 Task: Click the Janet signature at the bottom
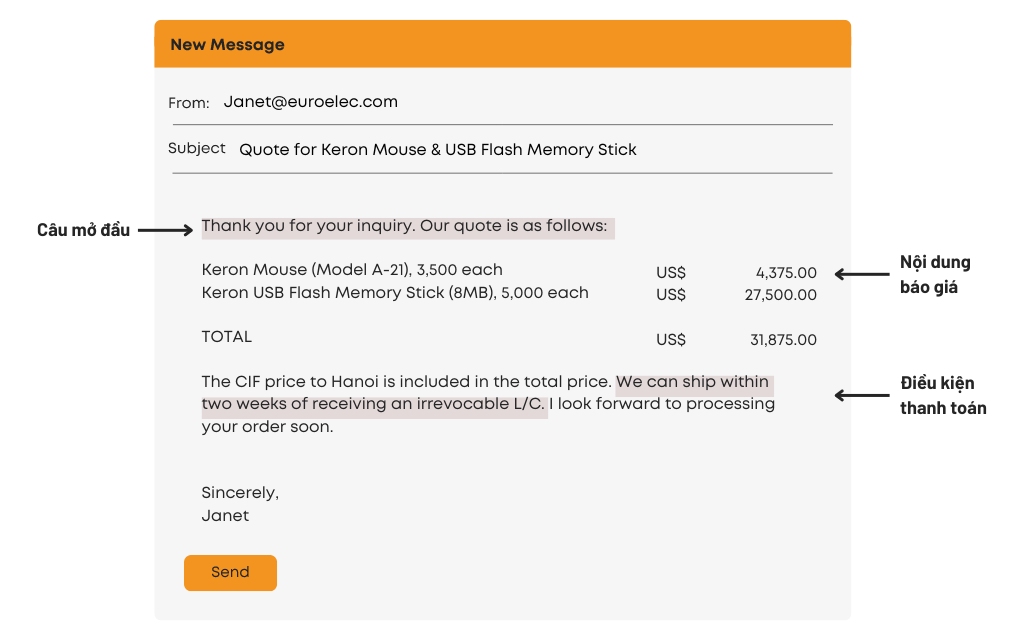click(225, 516)
